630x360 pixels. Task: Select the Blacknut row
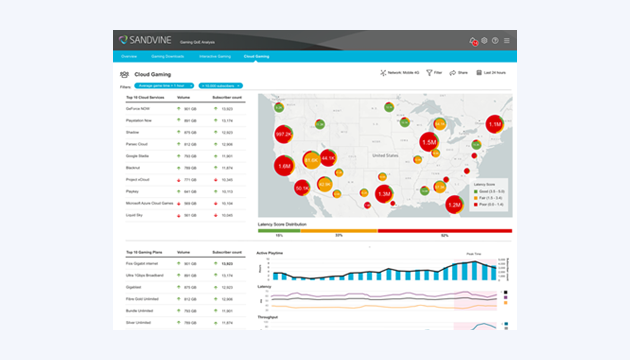coord(185,168)
